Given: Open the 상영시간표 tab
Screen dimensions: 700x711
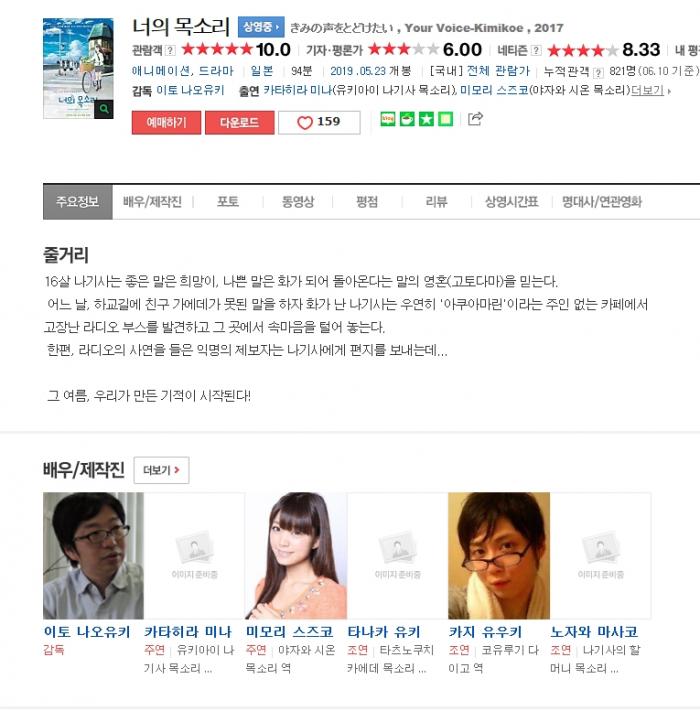Looking at the screenshot, I should [511, 202].
